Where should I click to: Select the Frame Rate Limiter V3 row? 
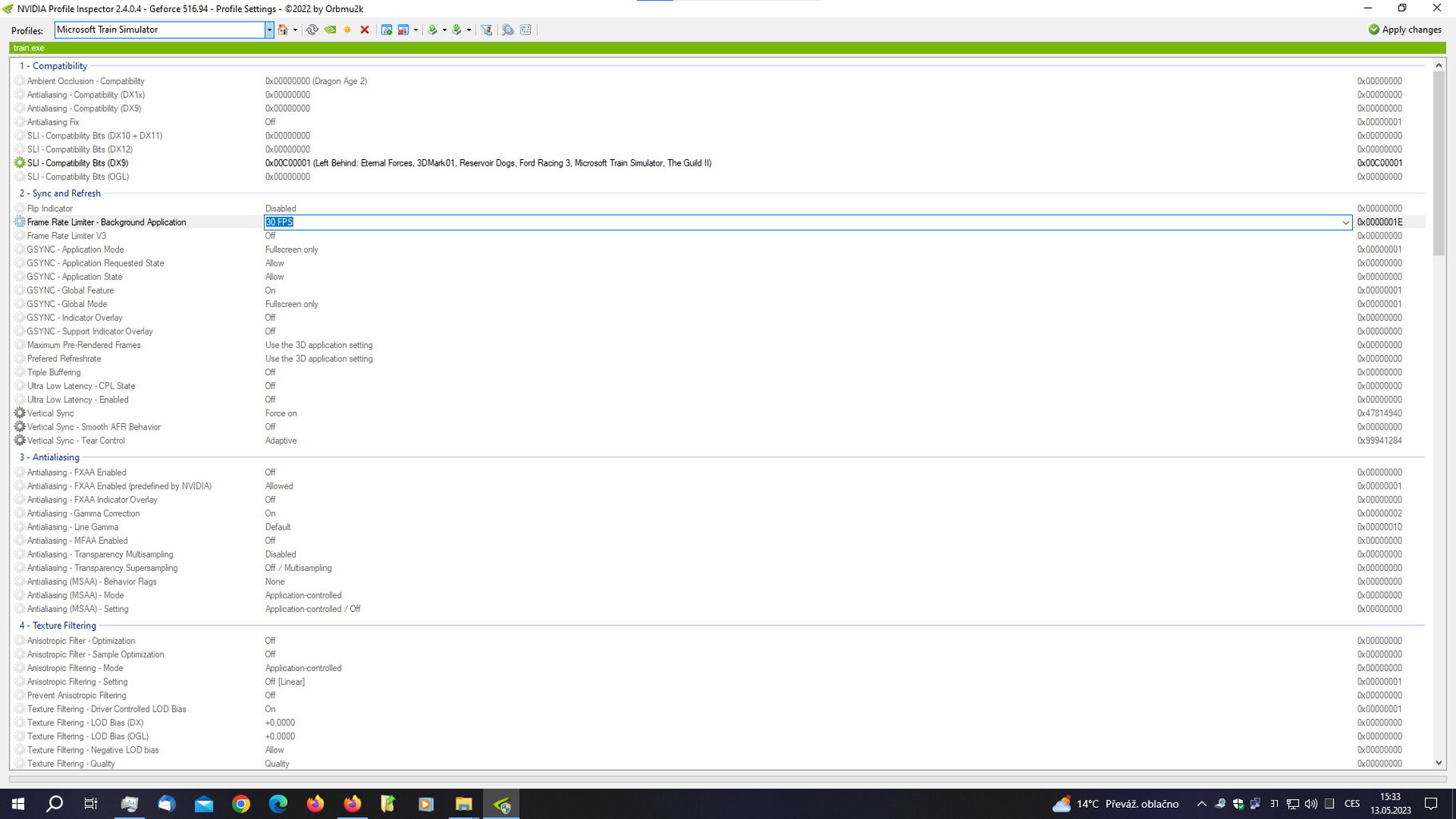[x=66, y=236]
